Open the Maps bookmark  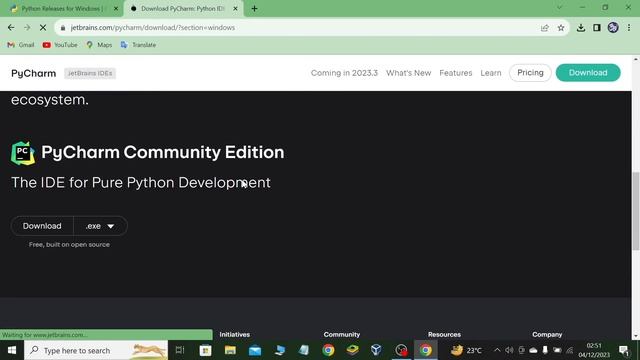click(99, 45)
